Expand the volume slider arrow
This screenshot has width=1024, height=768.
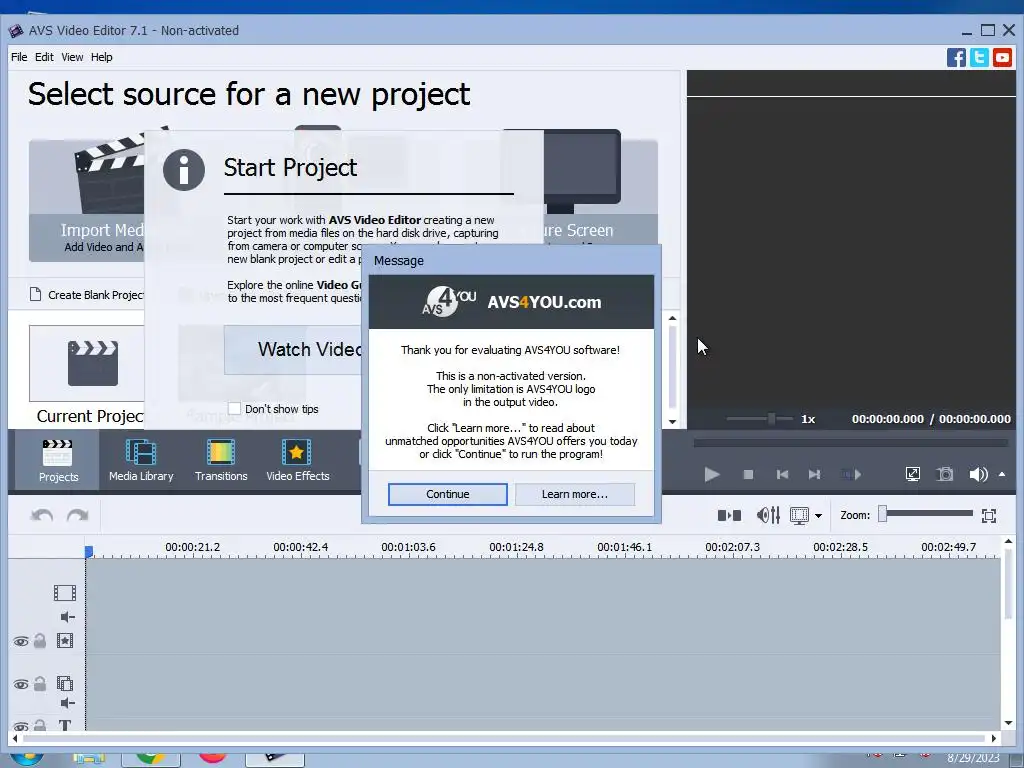coord(1002,474)
